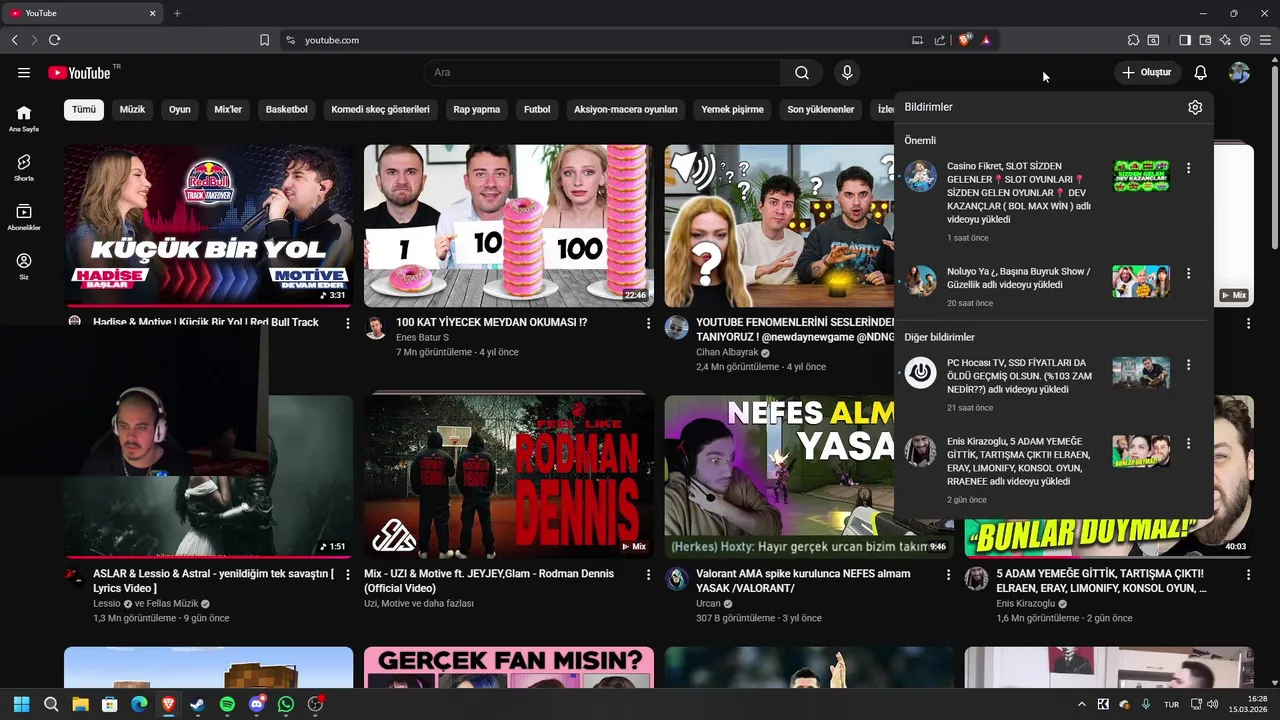
Task: Open WhatsApp from the taskbar
Action: [286, 704]
